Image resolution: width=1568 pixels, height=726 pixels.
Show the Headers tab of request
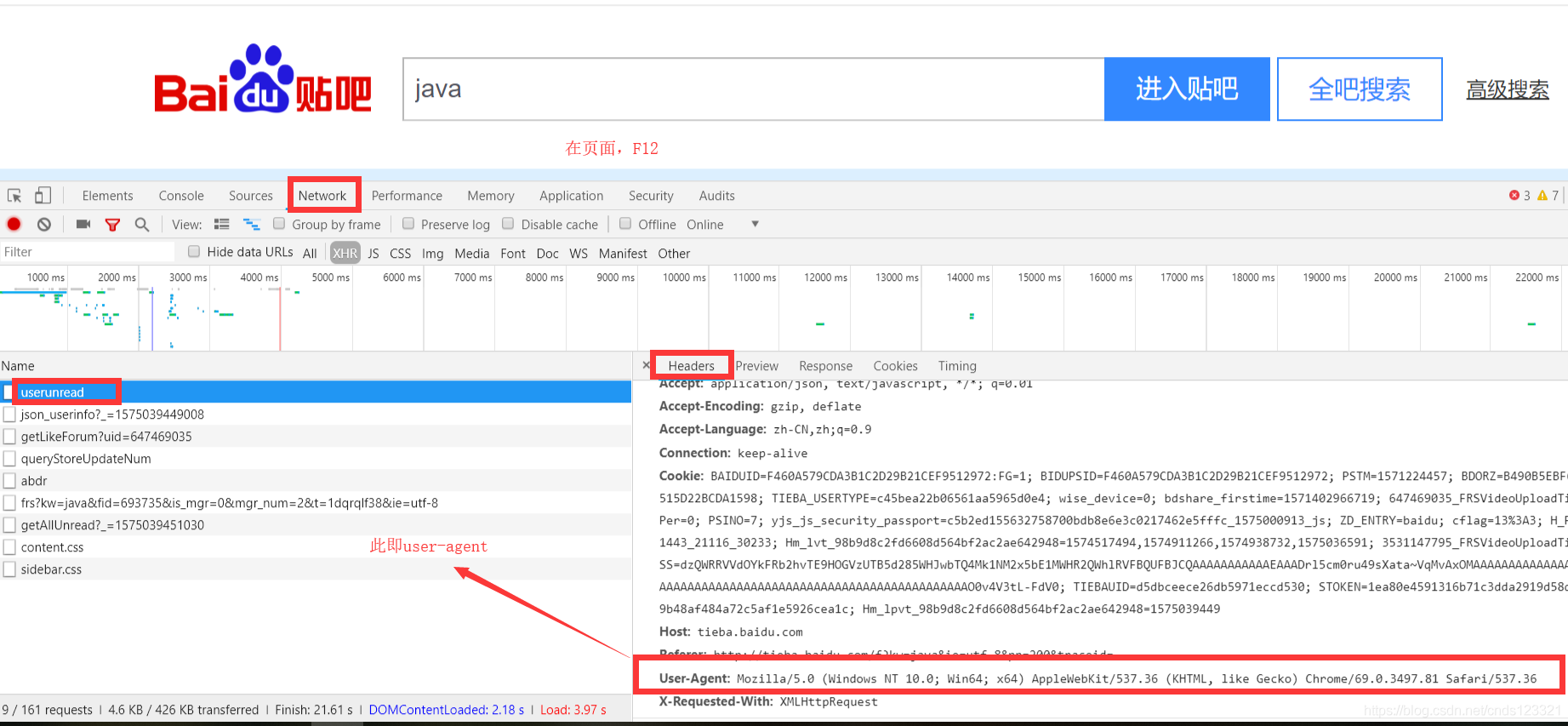coord(692,366)
